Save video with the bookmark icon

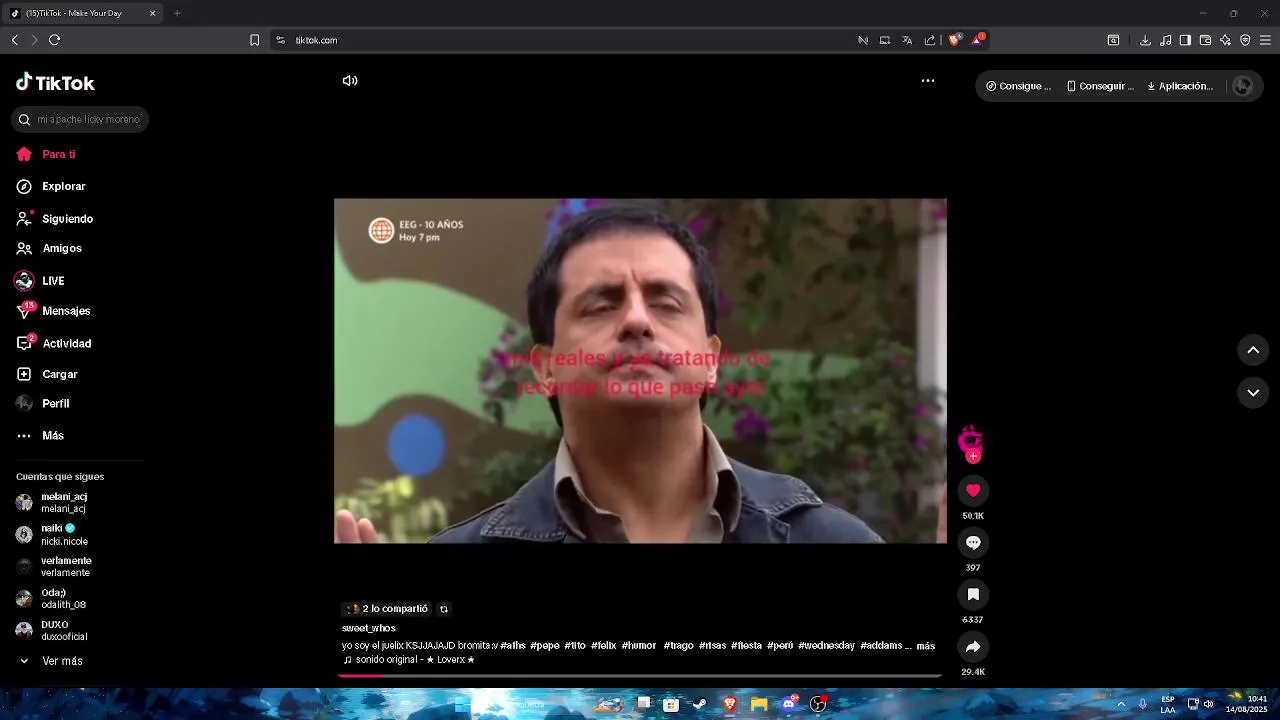coord(973,594)
